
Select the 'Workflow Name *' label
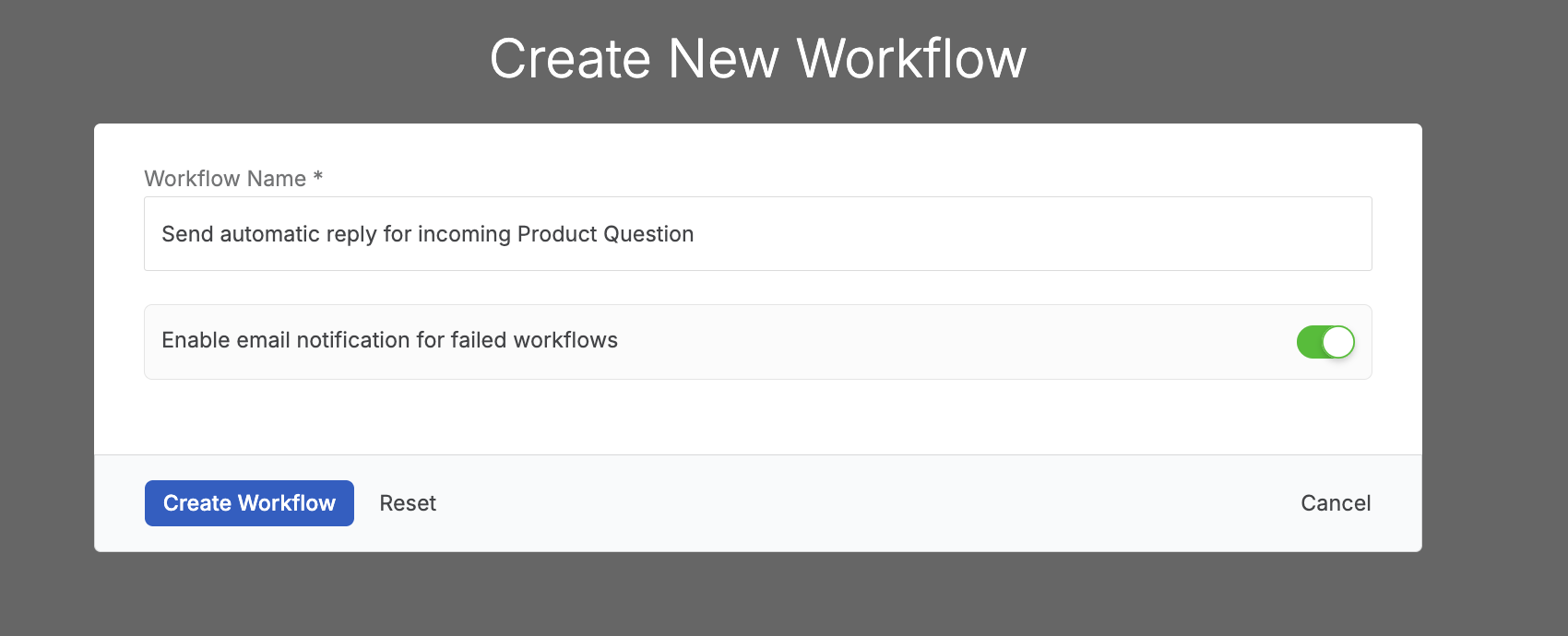[233, 179]
